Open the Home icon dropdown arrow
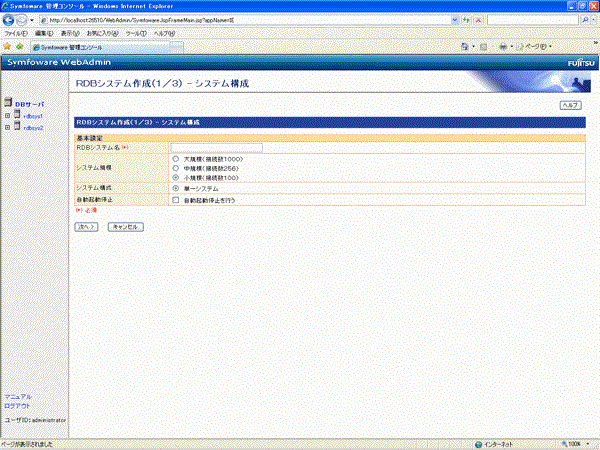Viewport: 600px width, 450px height. pyautogui.click(x=473, y=47)
